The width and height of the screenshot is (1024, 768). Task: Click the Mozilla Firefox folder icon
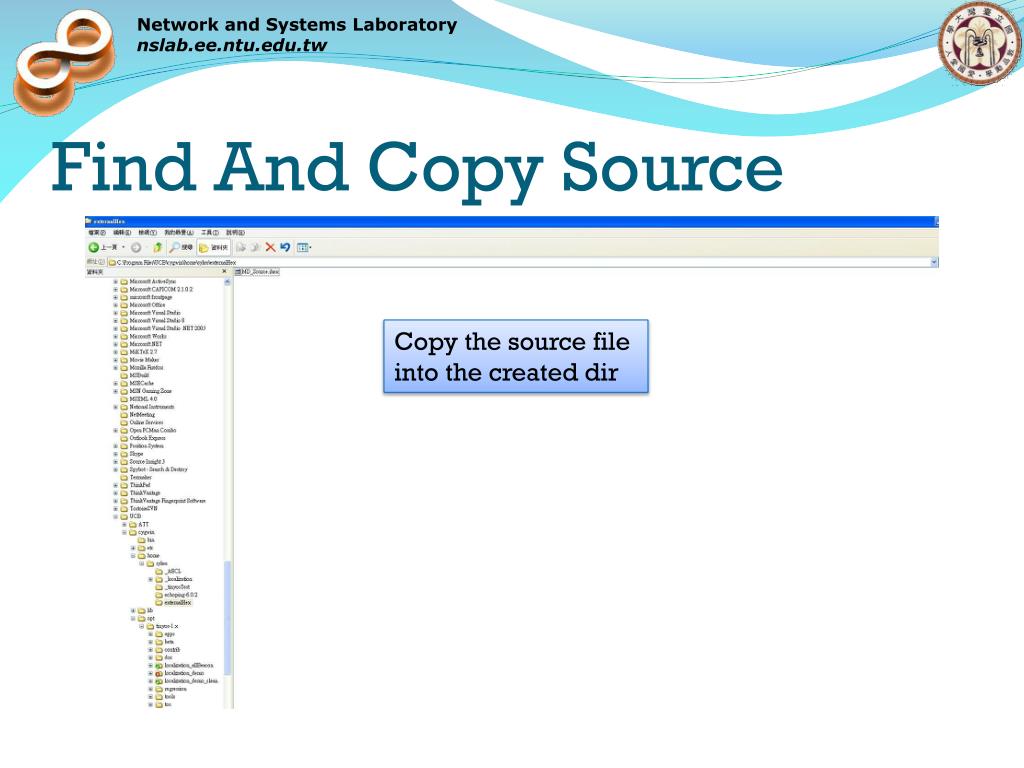[124, 368]
